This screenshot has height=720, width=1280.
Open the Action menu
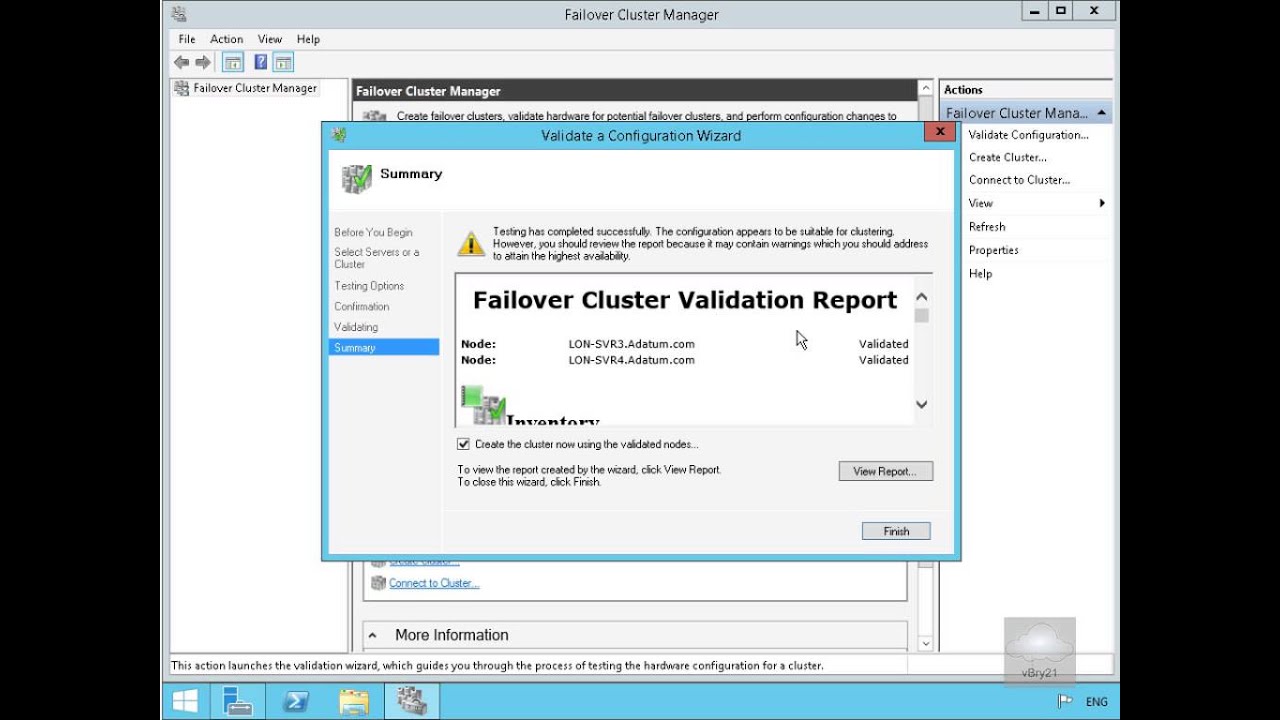(227, 39)
